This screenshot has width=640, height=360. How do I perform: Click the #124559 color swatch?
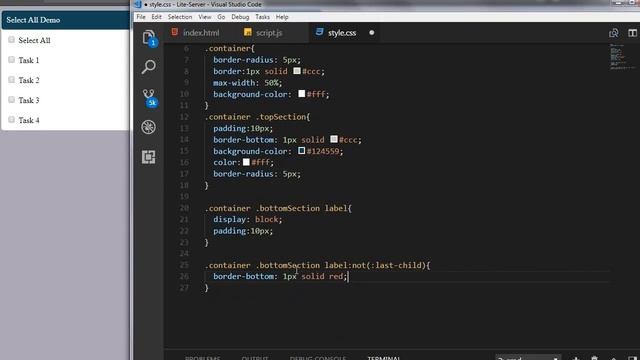pos(302,151)
